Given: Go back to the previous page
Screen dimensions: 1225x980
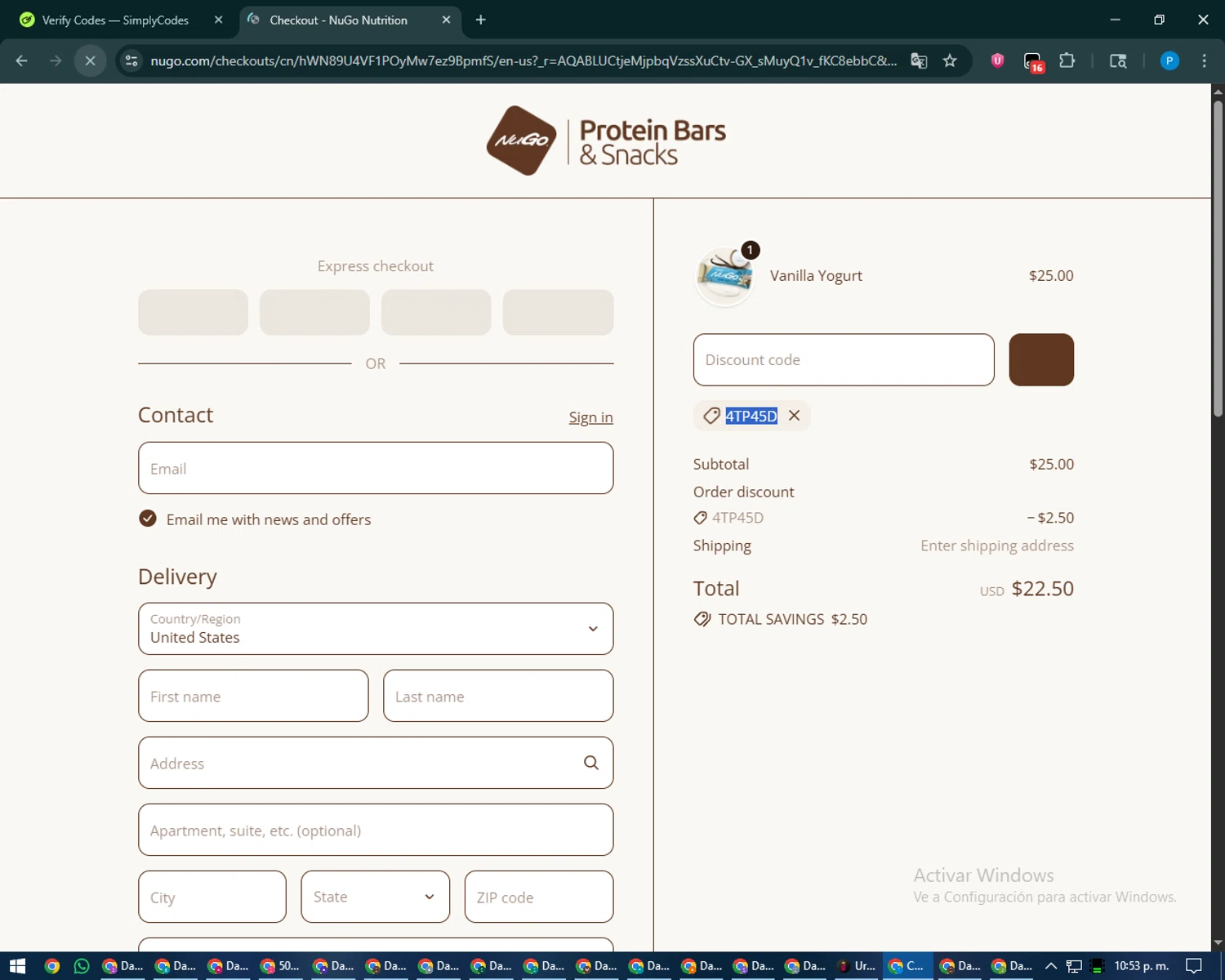Looking at the screenshot, I should click(21, 60).
